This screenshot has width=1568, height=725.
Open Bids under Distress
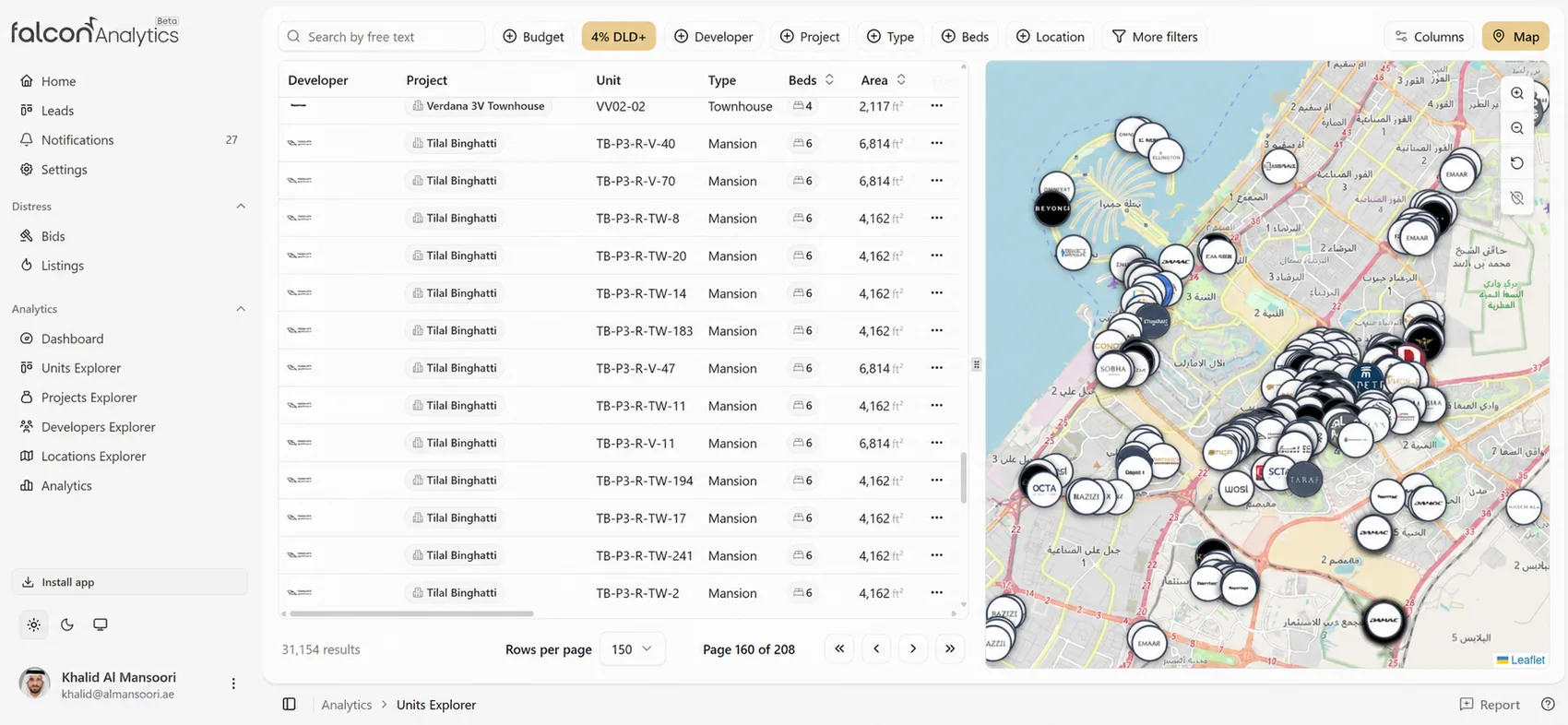pyautogui.click(x=53, y=236)
